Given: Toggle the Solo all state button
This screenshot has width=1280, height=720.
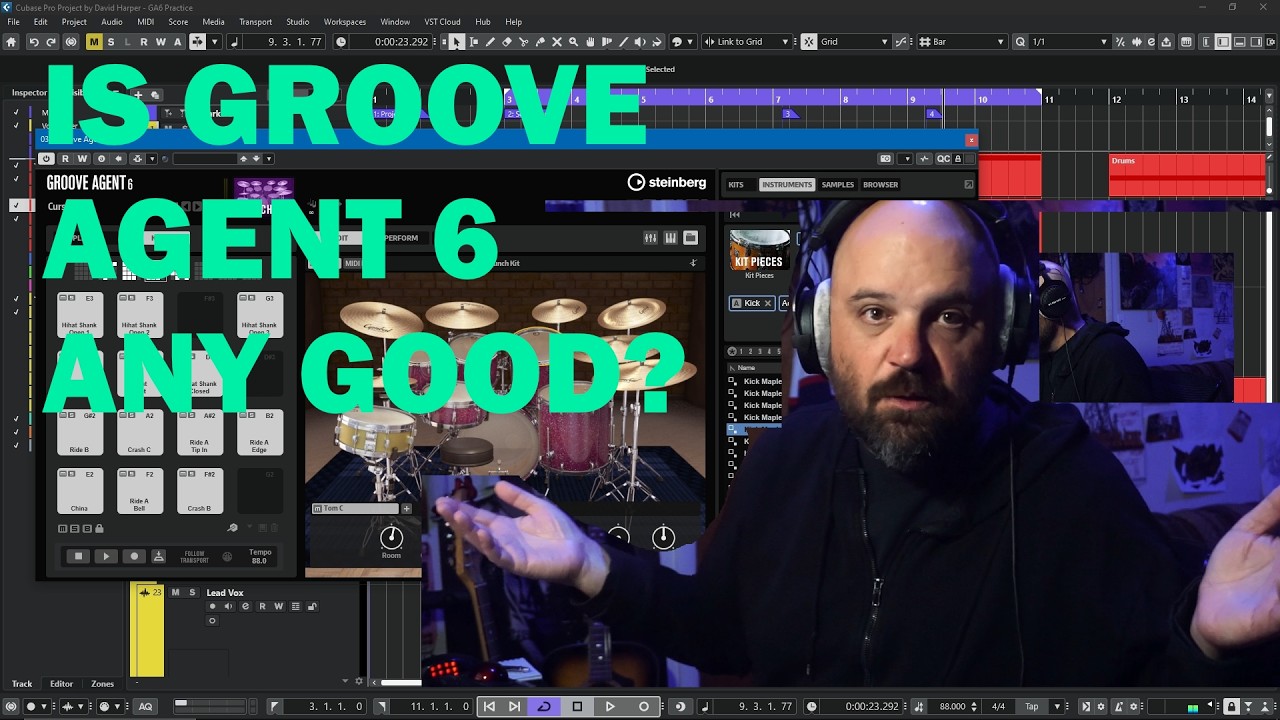Looking at the screenshot, I should (111, 42).
